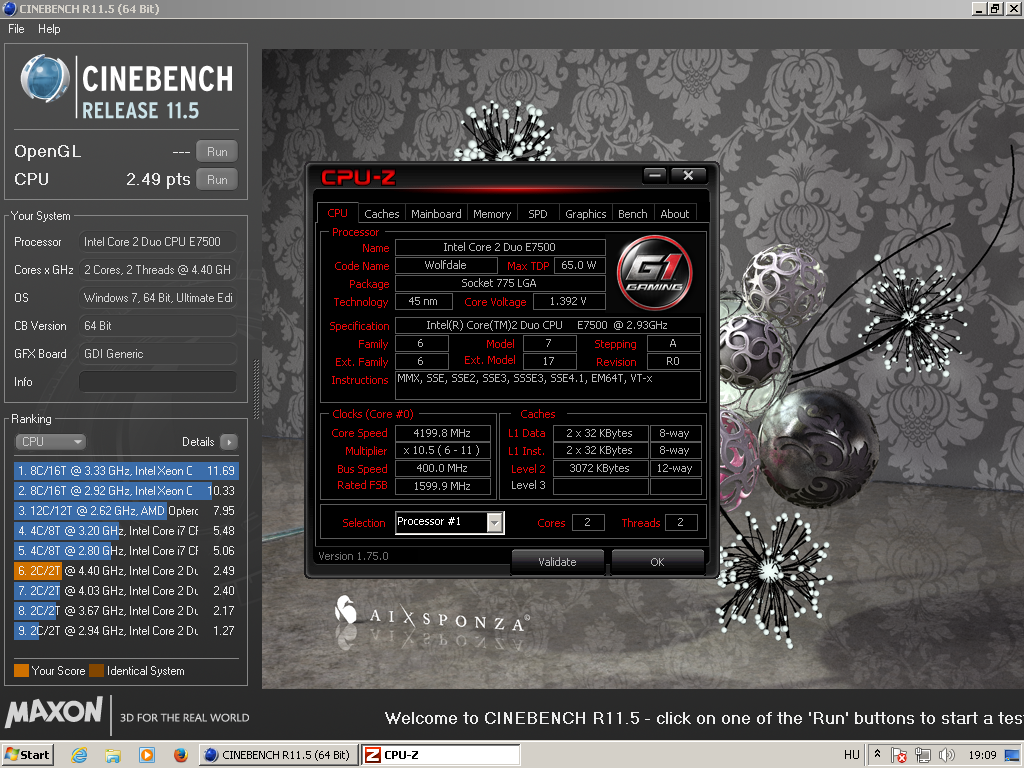Click the MAXON logo

tap(54, 712)
